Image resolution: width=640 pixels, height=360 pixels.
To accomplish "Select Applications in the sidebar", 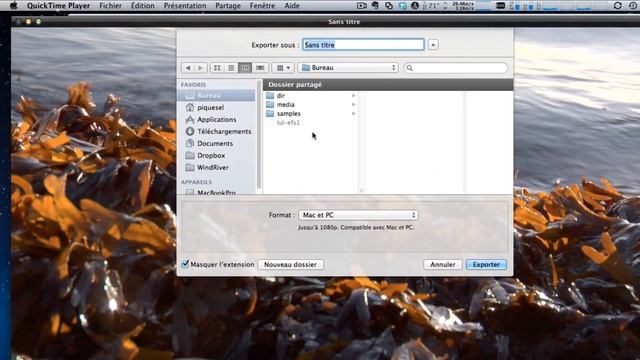I will (x=218, y=119).
